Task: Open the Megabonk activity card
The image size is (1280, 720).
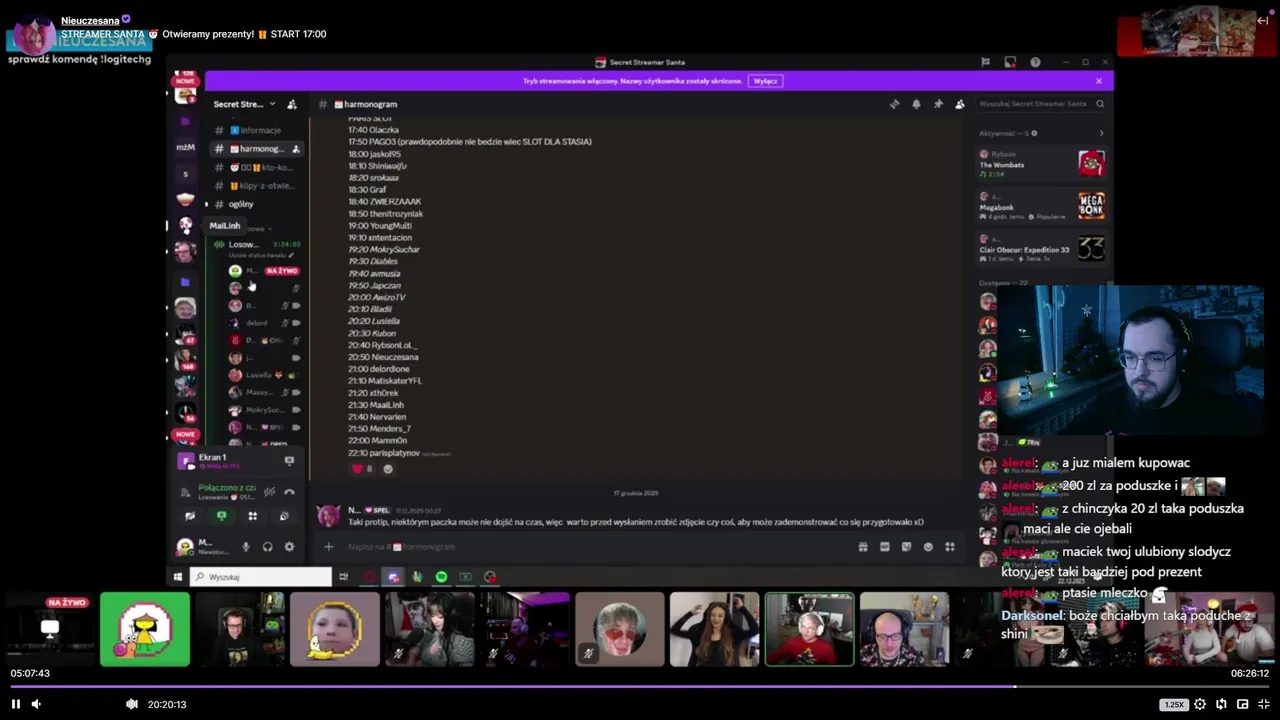Action: 1041,205
